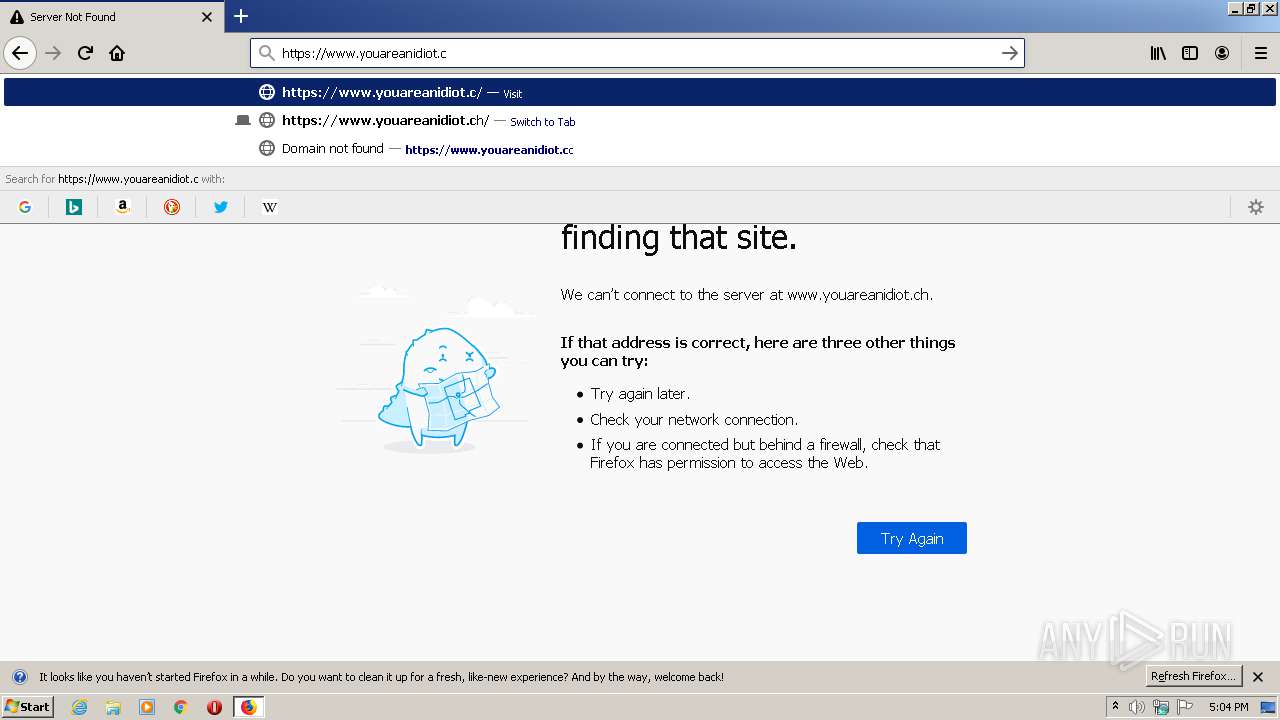The height and width of the screenshot is (720, 1280).
Task: Open the media player taskbar icon
Action: point(147,707)
